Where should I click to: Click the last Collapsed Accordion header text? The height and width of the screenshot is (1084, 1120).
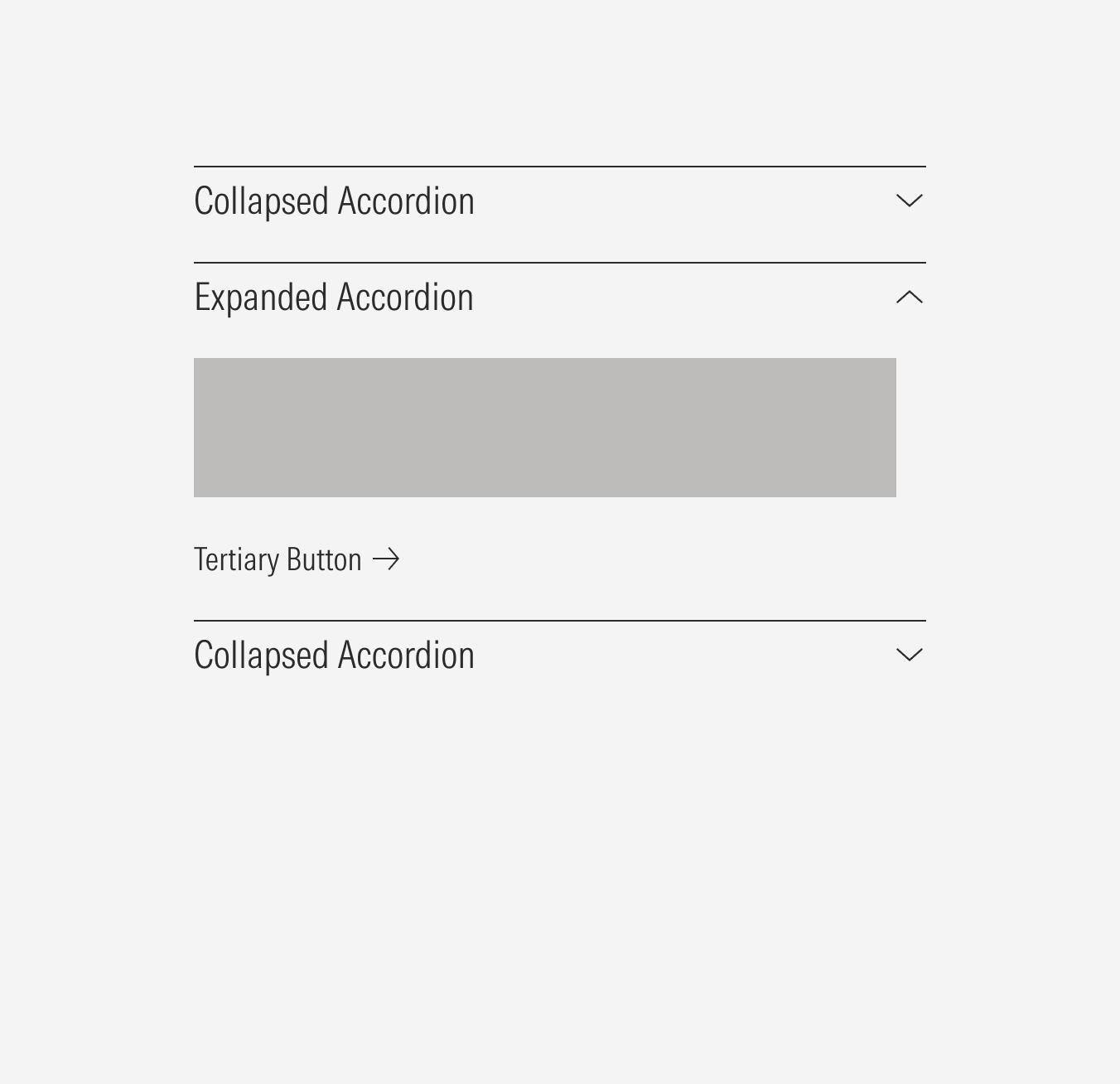334,654
